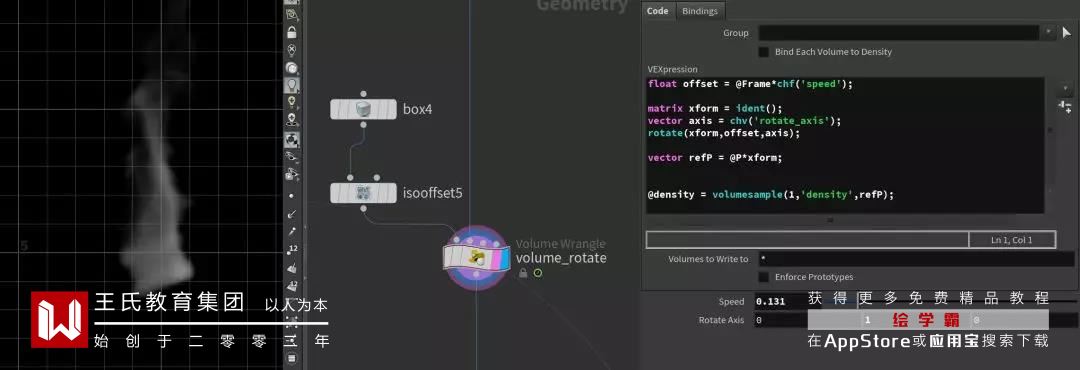Click the volumesample line in the code
Viewport: 1080px width, 370px height.
tap(771, 195)
